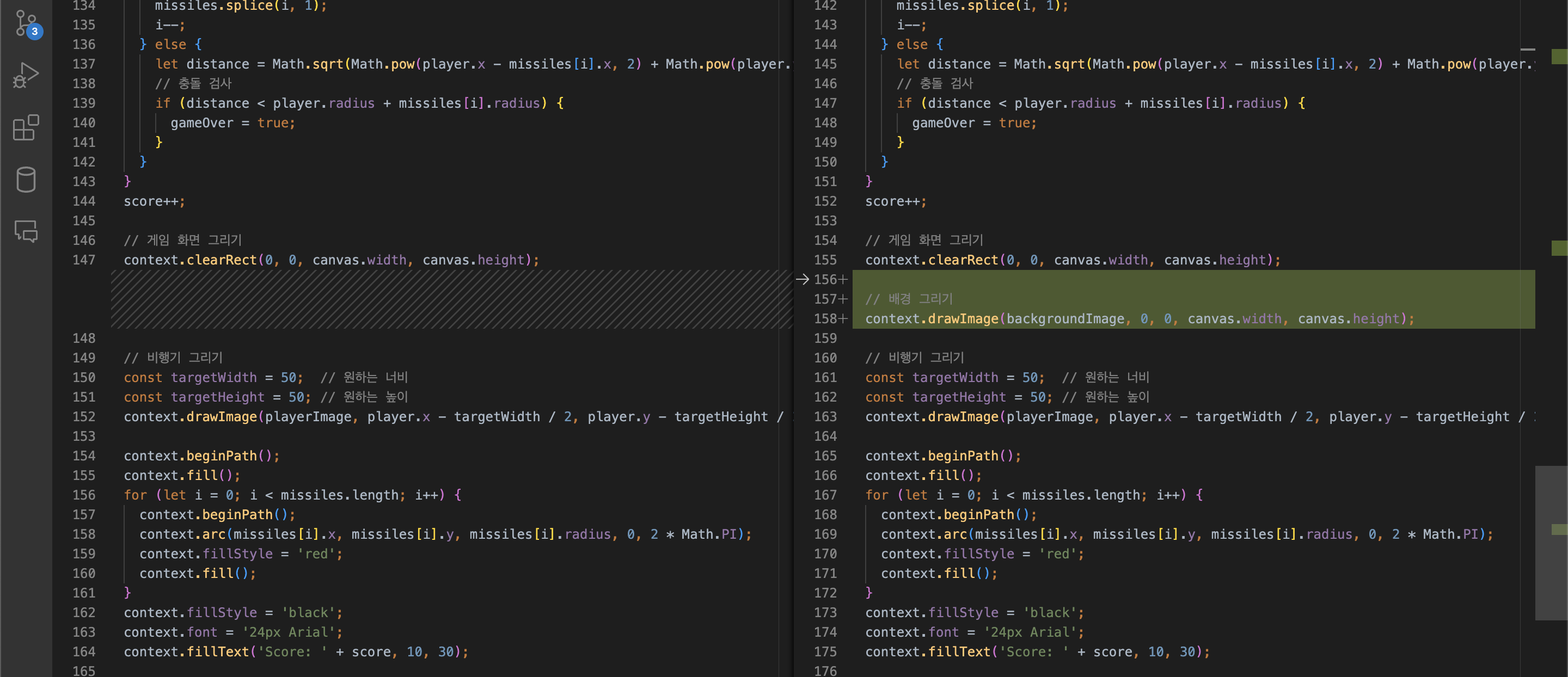Open the Run and Debug view
This screenshot has width=1568, height=677.
point(26,75)
